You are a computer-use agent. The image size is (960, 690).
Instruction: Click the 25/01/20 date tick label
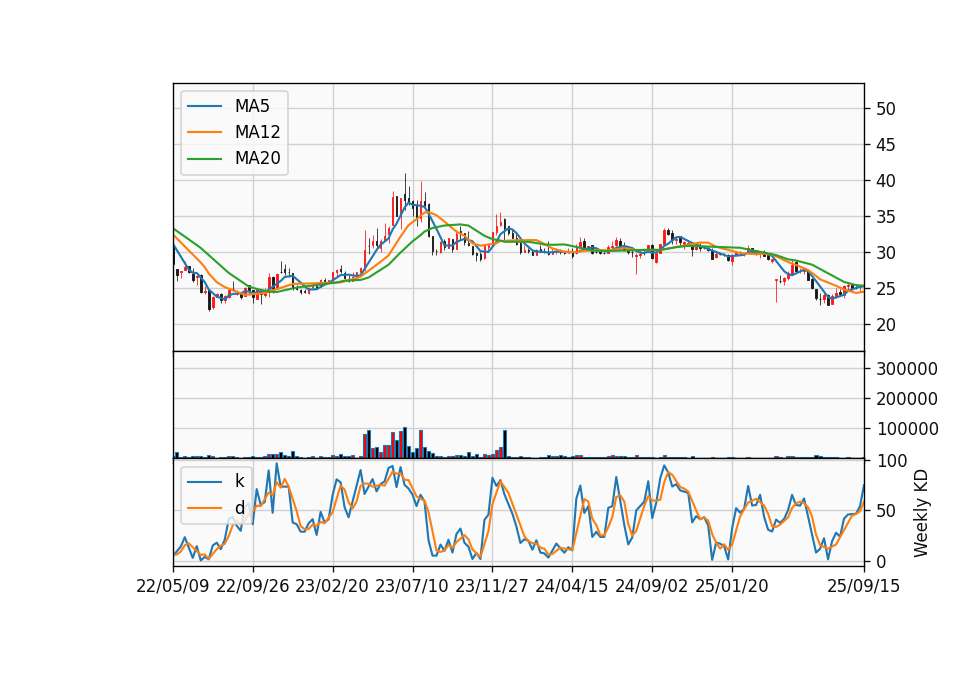click(x=732, y=586)
